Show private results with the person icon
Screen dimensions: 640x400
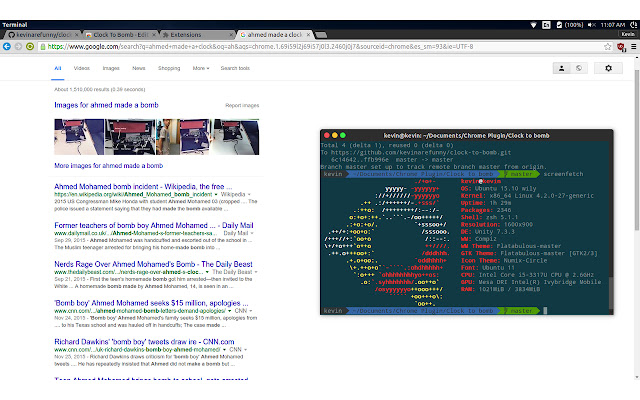point(562,68)
